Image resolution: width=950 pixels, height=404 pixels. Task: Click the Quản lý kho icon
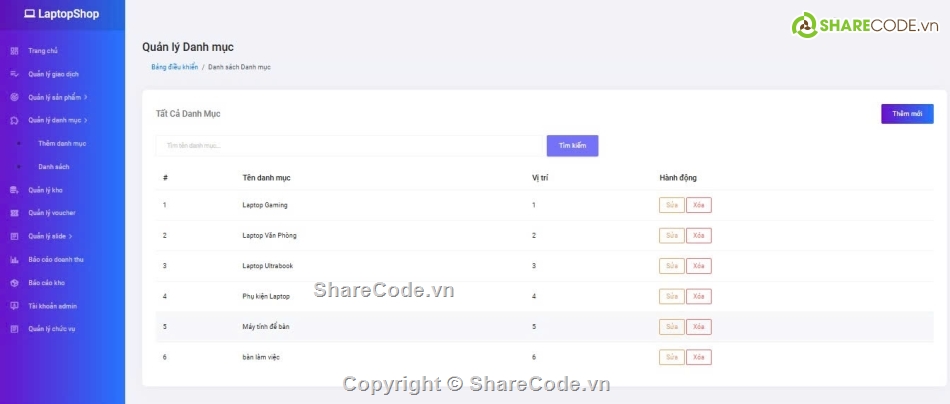point(15,190)
